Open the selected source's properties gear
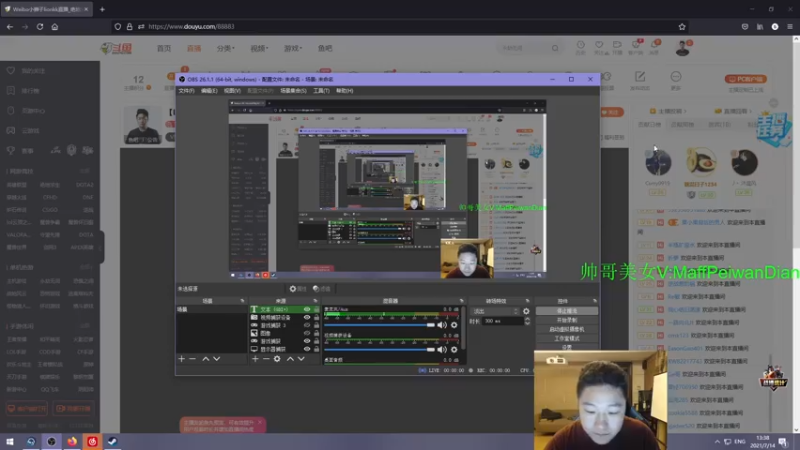The width and height of the screenshot is (800, 450). click(277, 359)
